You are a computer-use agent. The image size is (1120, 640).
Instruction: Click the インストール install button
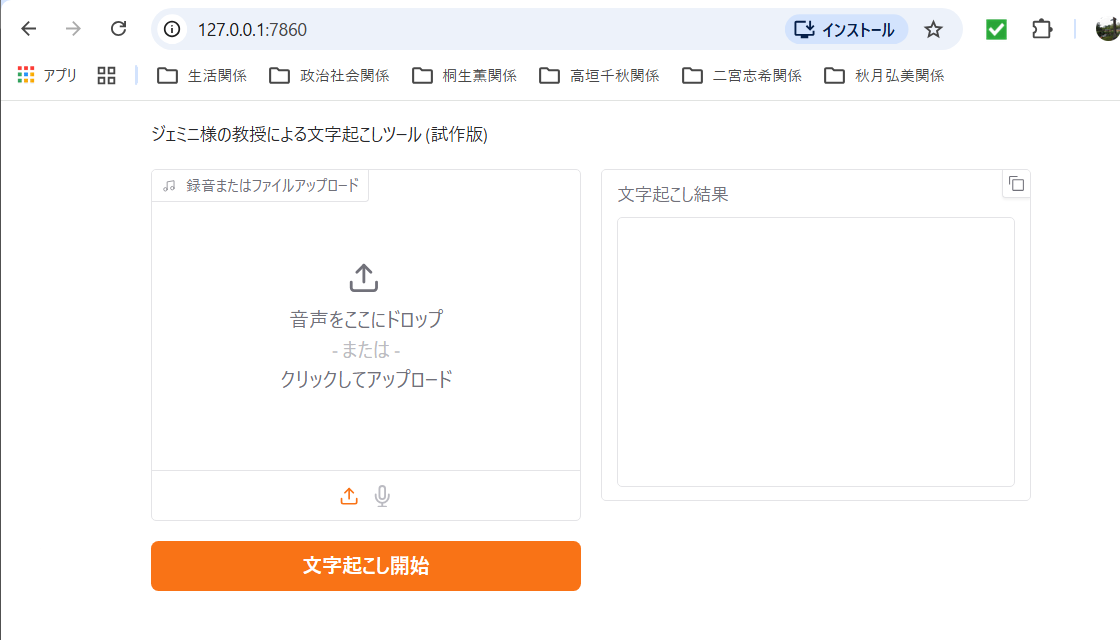(x=846, y=29)
